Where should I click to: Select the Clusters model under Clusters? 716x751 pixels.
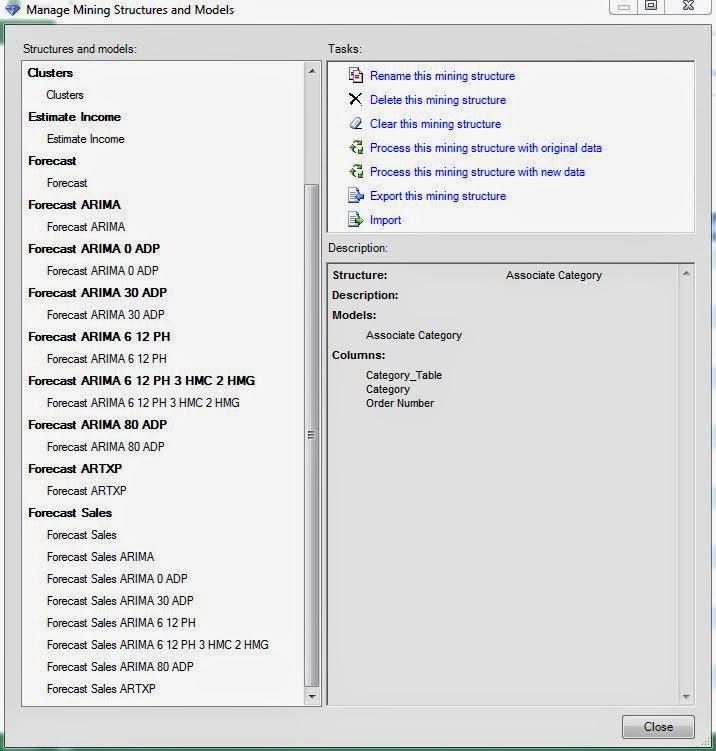(65, 95)
